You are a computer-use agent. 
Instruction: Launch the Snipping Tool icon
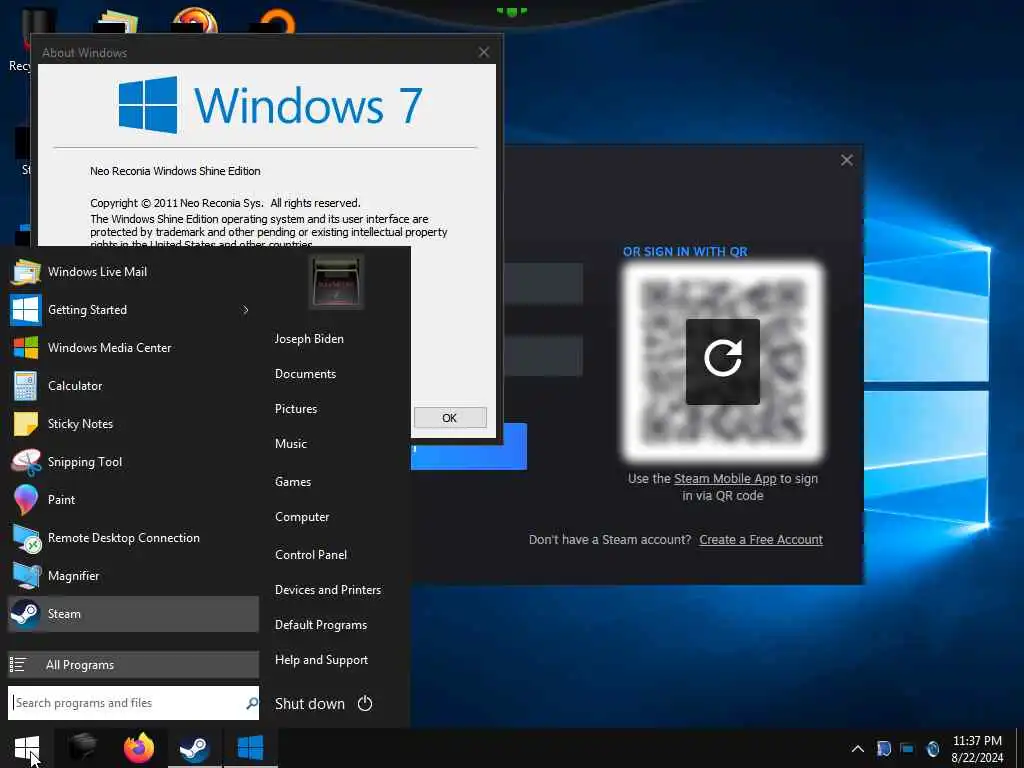[26, 462]
